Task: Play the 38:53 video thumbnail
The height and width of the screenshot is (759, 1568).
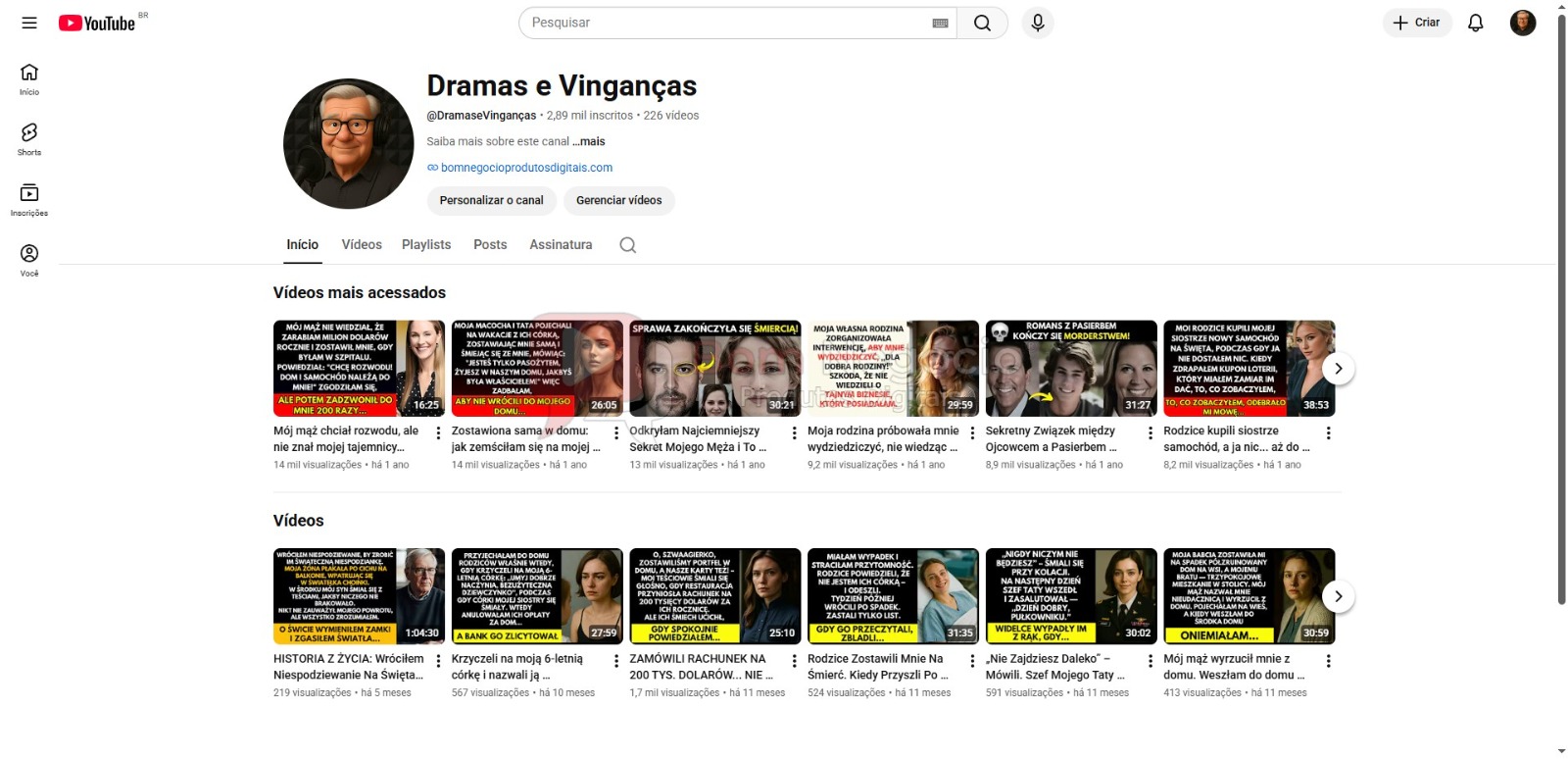Action: [1249, 369]
